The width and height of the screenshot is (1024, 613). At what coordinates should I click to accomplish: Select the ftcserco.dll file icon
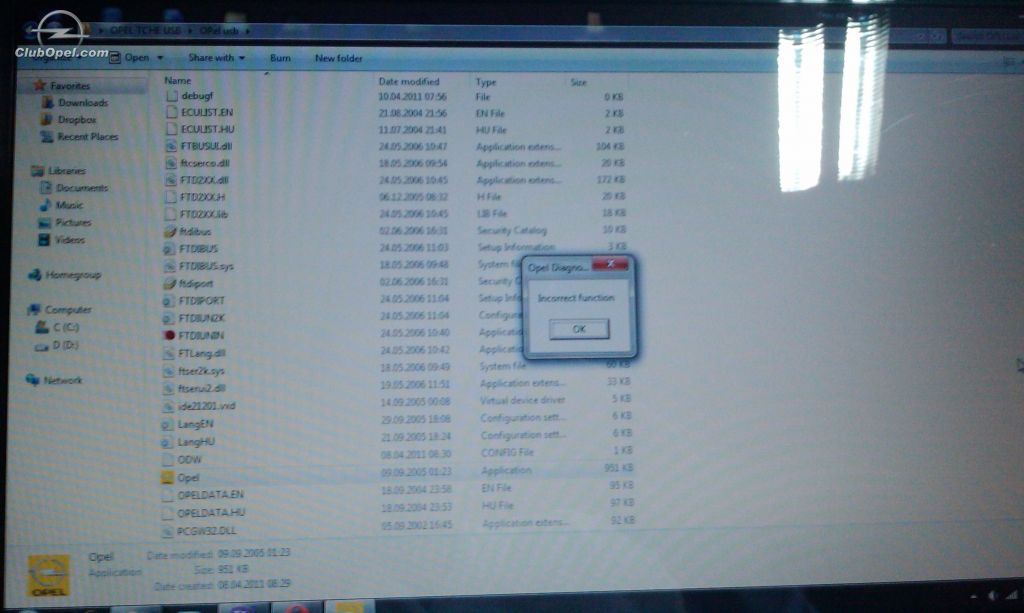tap(170, 163)
